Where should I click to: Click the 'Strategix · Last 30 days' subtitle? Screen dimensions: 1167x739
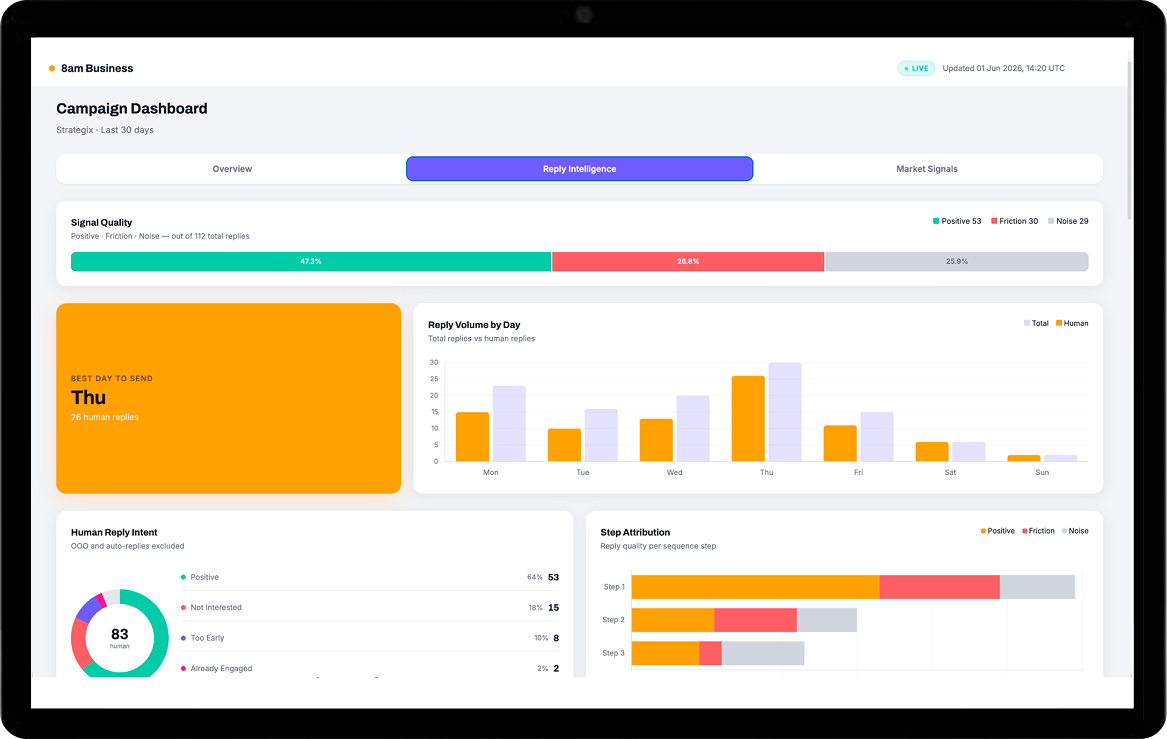pos(105,129)
